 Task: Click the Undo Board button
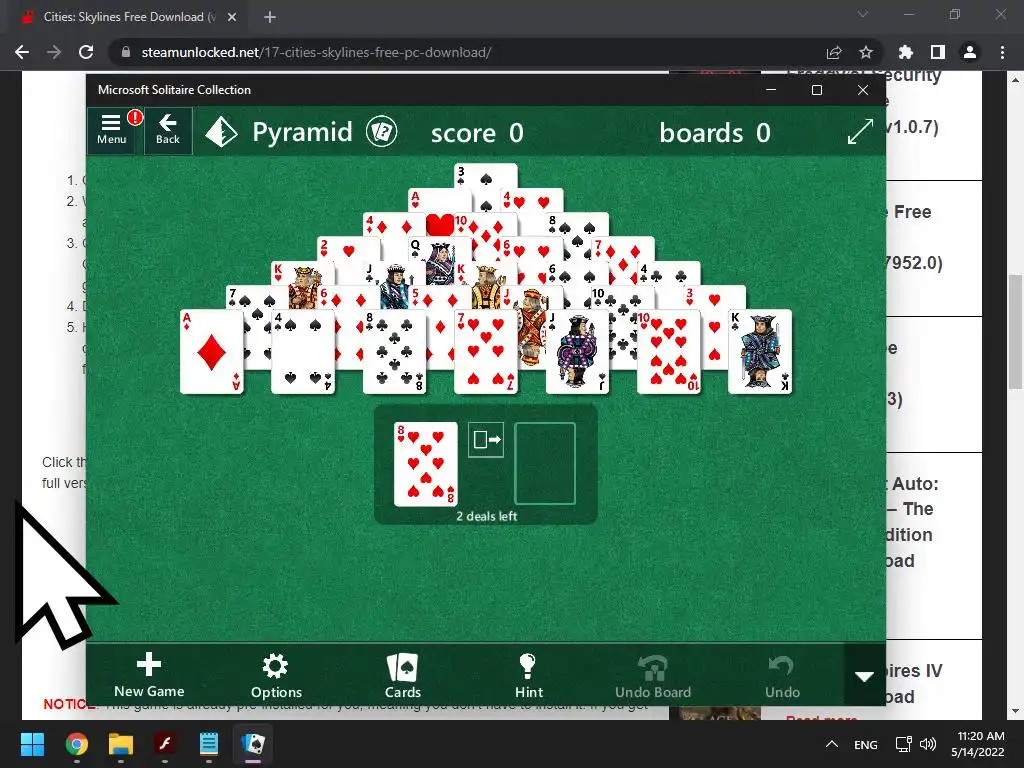[652, 675]
